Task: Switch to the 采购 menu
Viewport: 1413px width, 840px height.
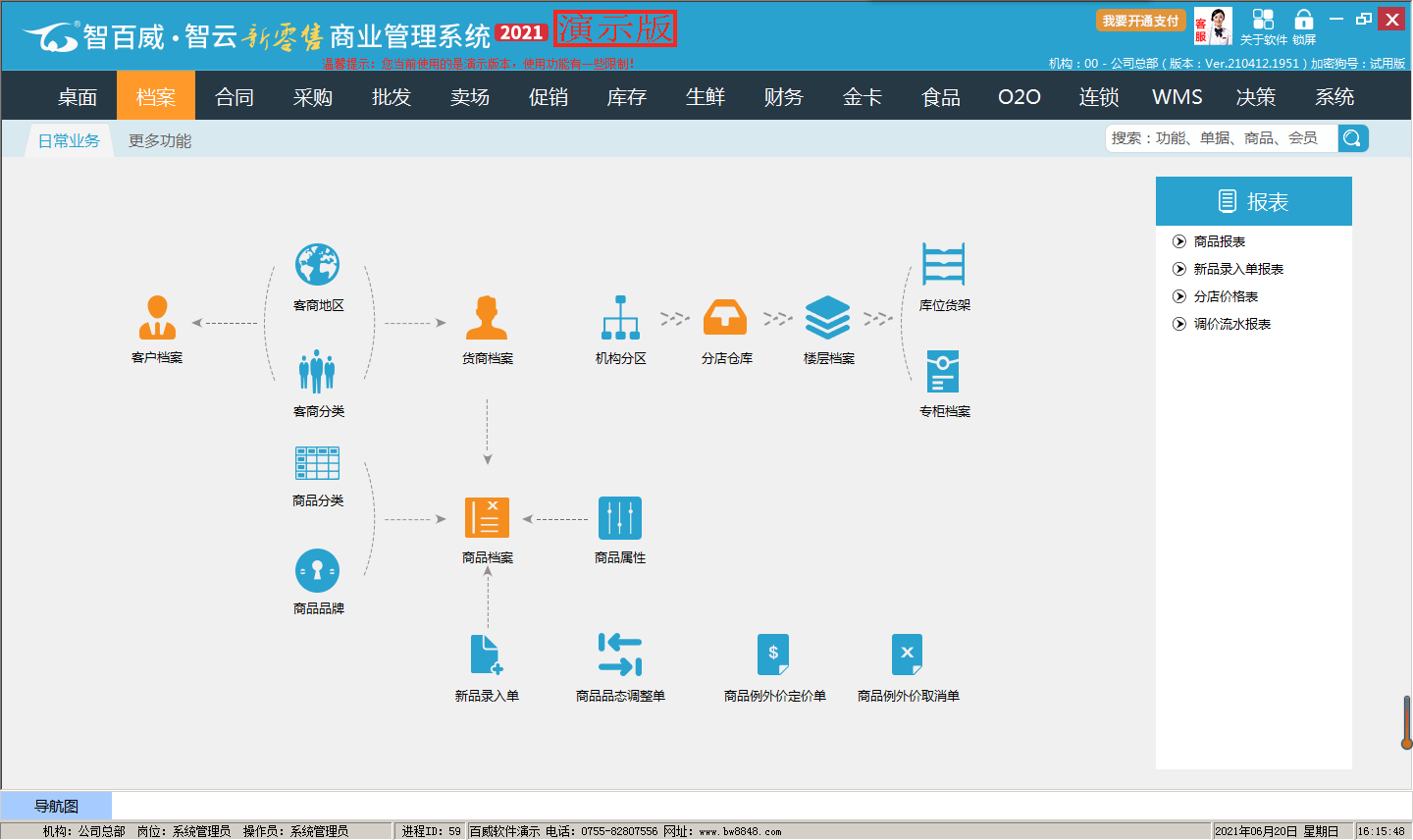Action: pyautogui.click(x=313, y=97)
